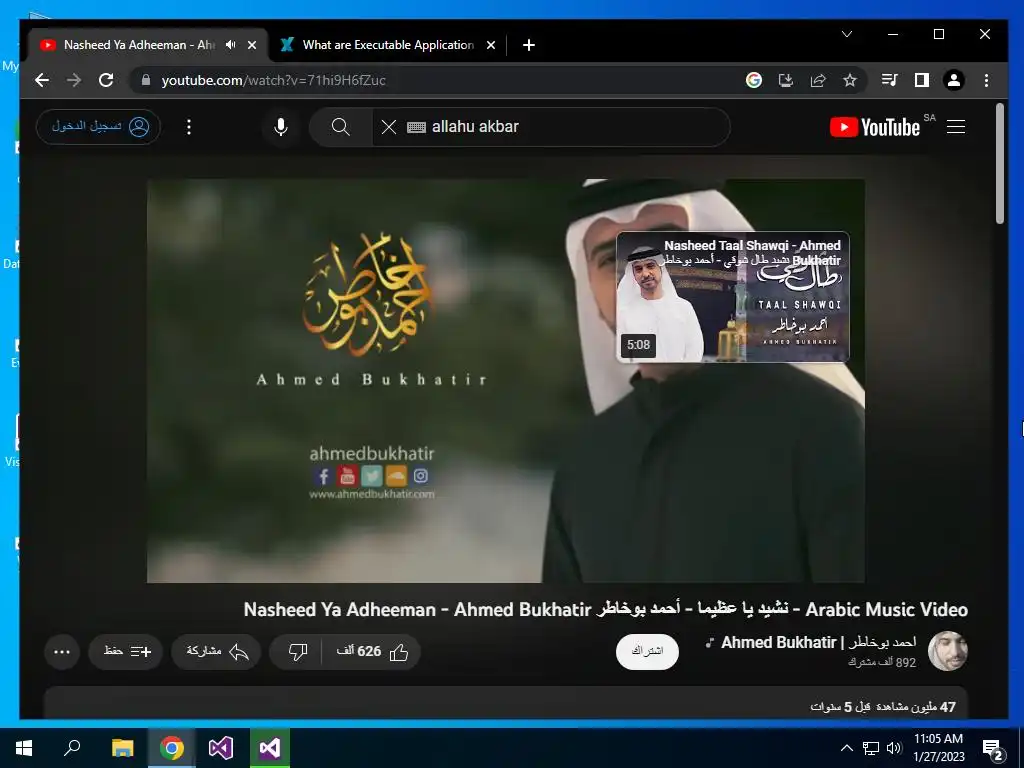Expand the video description box
Image resolution: width=1024 pixels, height=768 pixels.
point(505,703)
